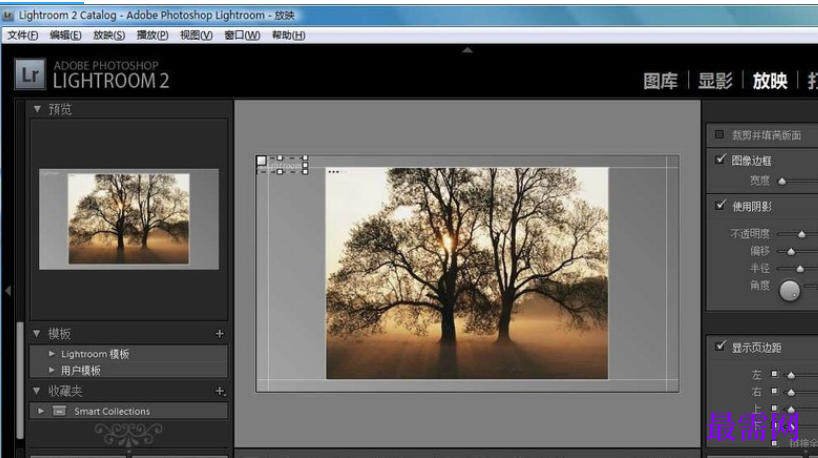Expand the Lightroom 模板 folder
This screenshot has height=458, width=818.
click(52, 354)
